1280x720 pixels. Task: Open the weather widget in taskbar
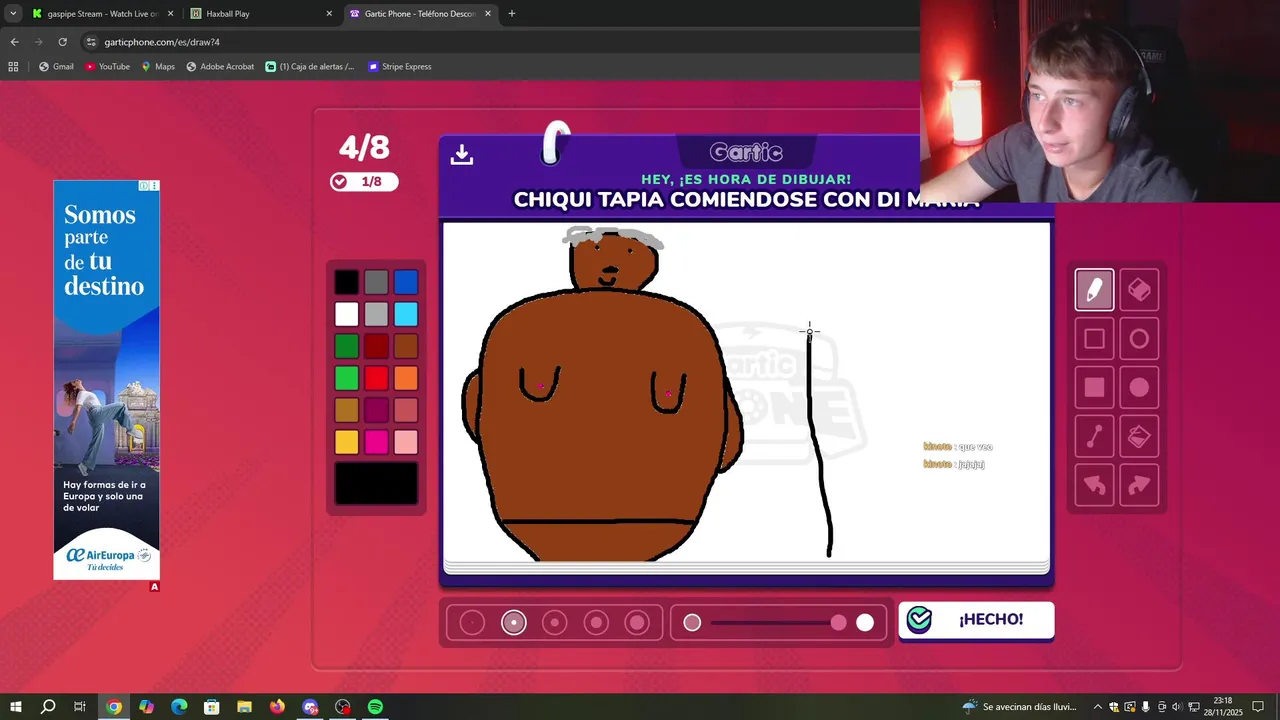point(1019,707)
